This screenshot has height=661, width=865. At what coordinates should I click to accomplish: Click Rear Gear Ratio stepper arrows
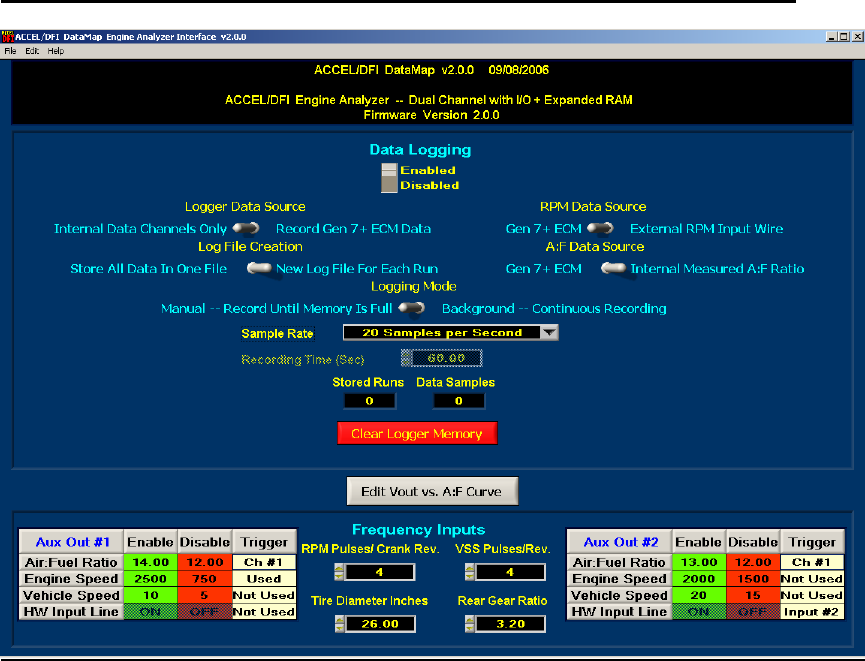point(469,624)
